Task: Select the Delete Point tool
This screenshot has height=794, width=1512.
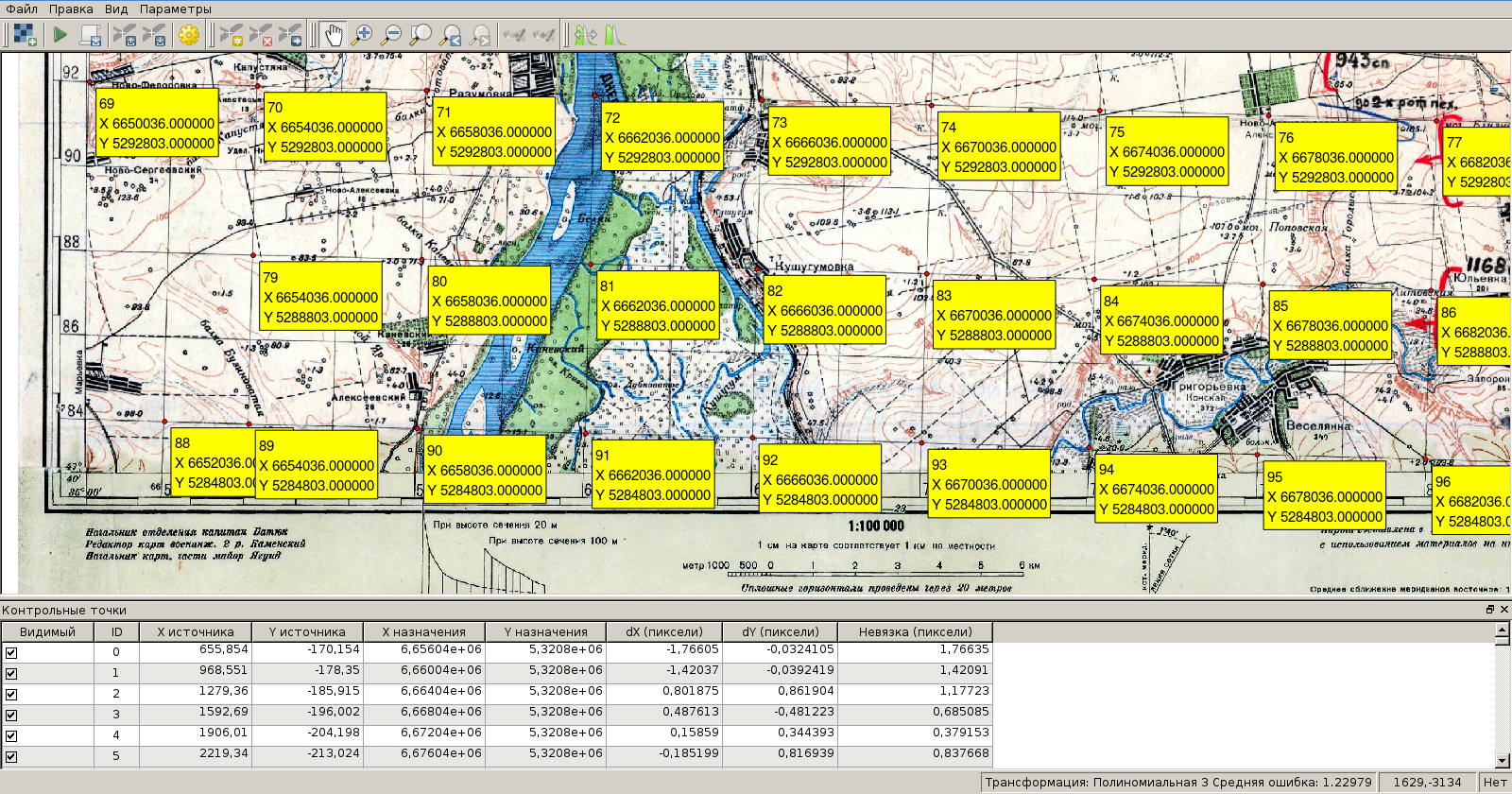Action: click(x=261, y=36)
